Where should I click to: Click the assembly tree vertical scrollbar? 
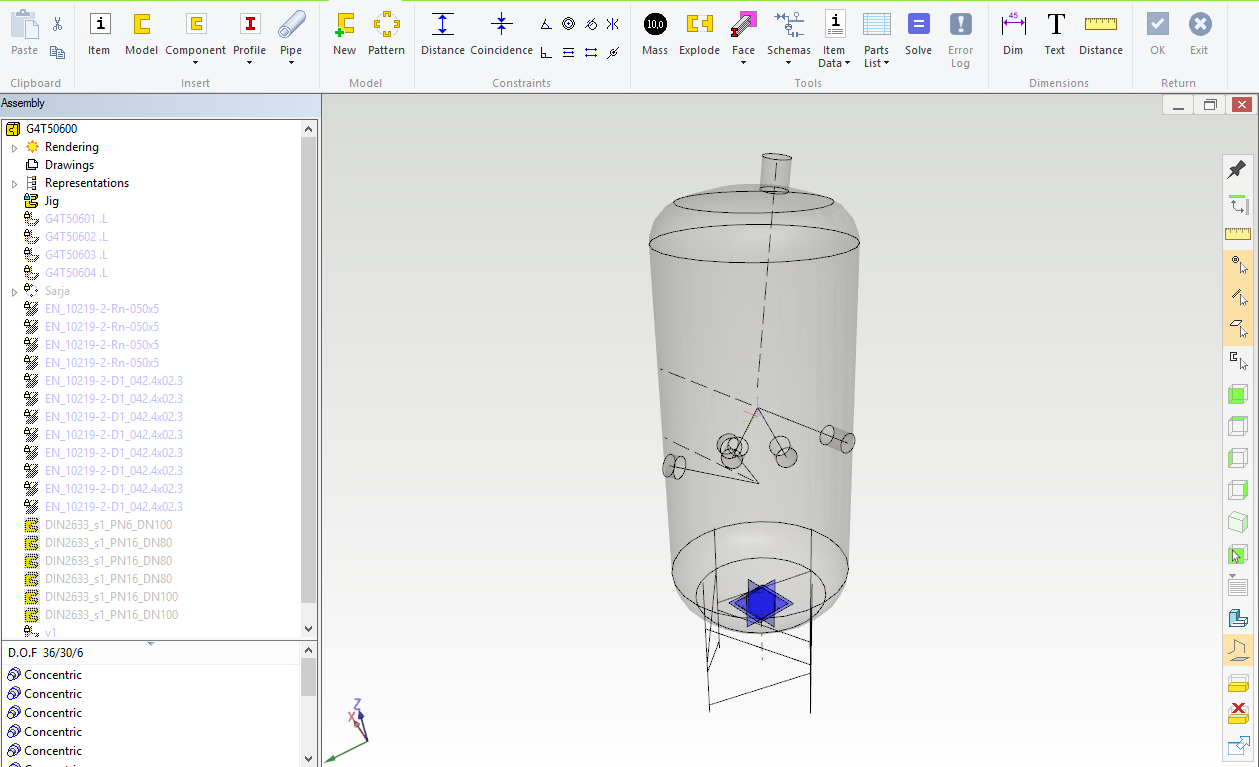pos(308,370)
